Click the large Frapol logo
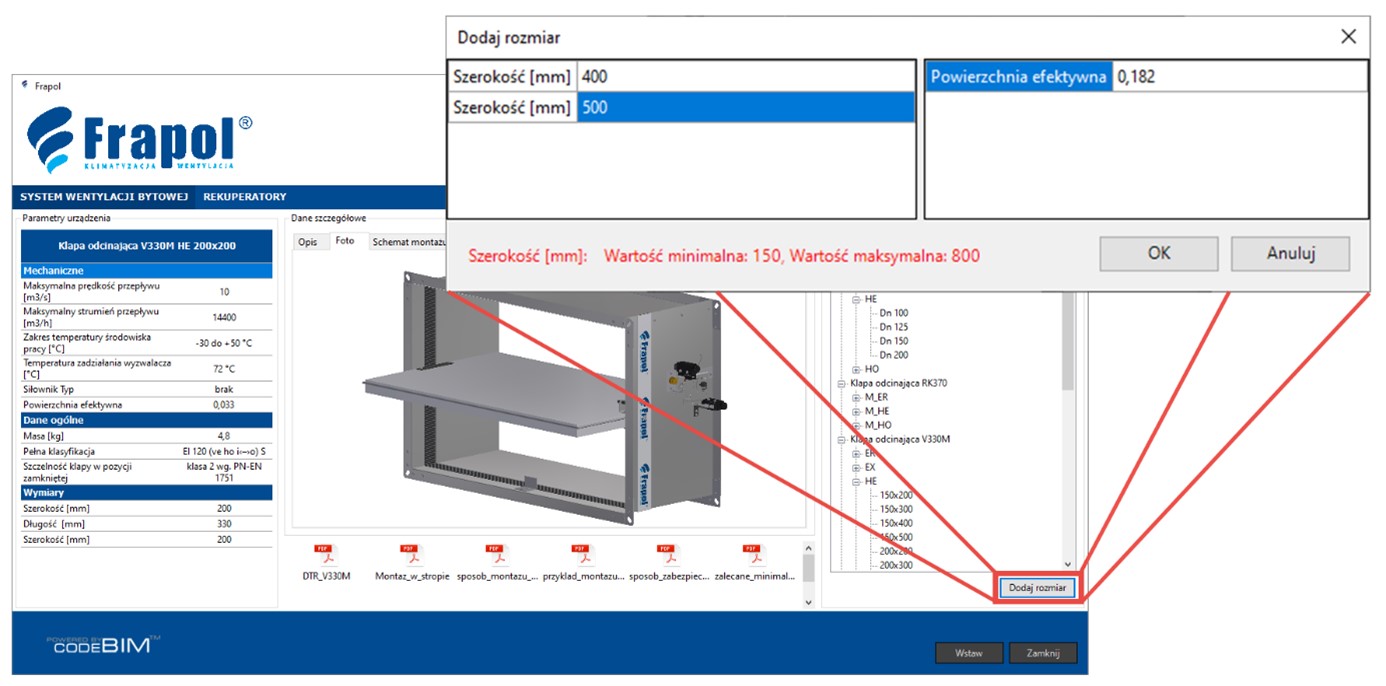 pyautogui.click(x=139, y=139)
